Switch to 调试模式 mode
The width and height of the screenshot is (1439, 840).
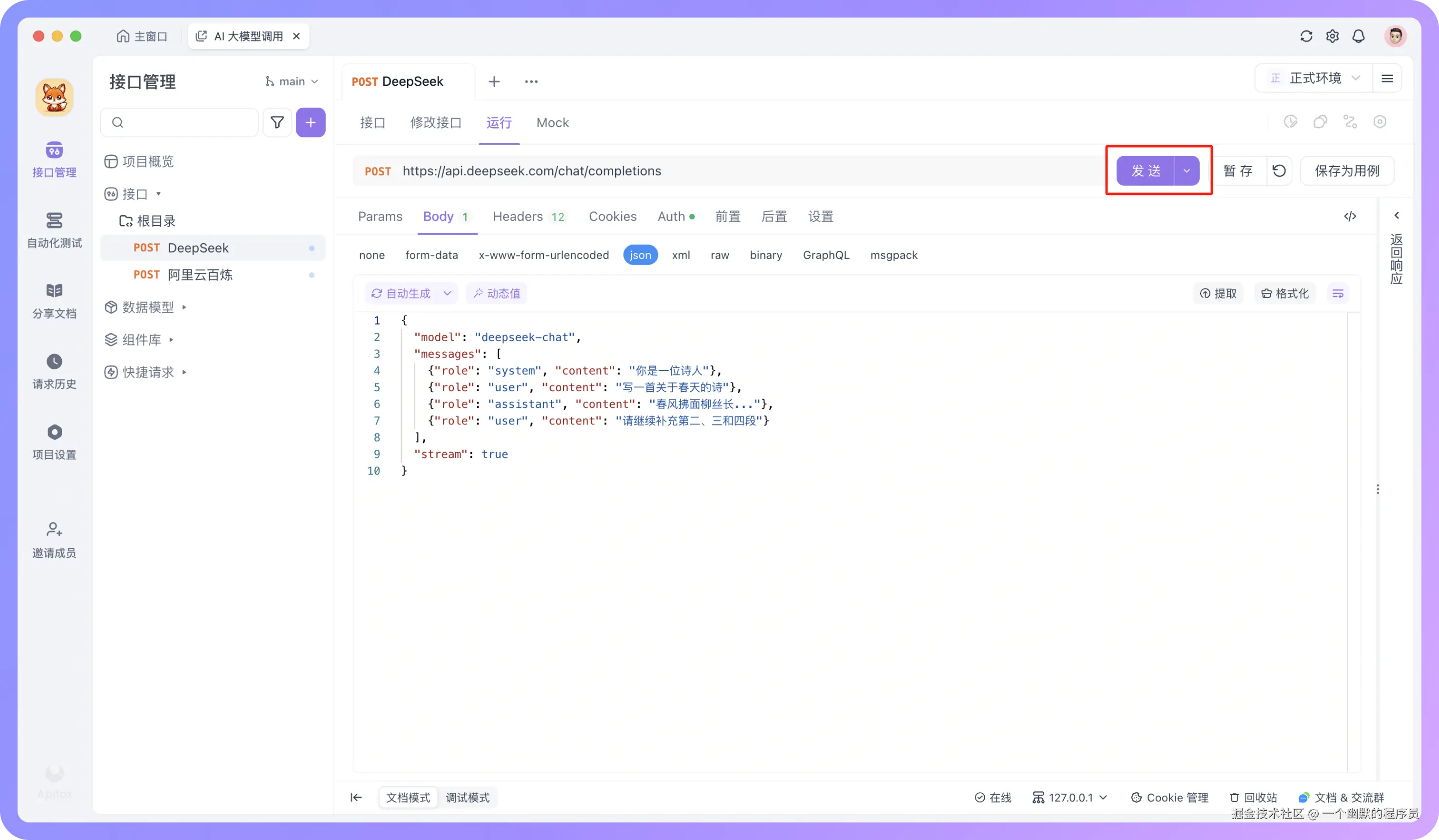click(x=467, y=797)
